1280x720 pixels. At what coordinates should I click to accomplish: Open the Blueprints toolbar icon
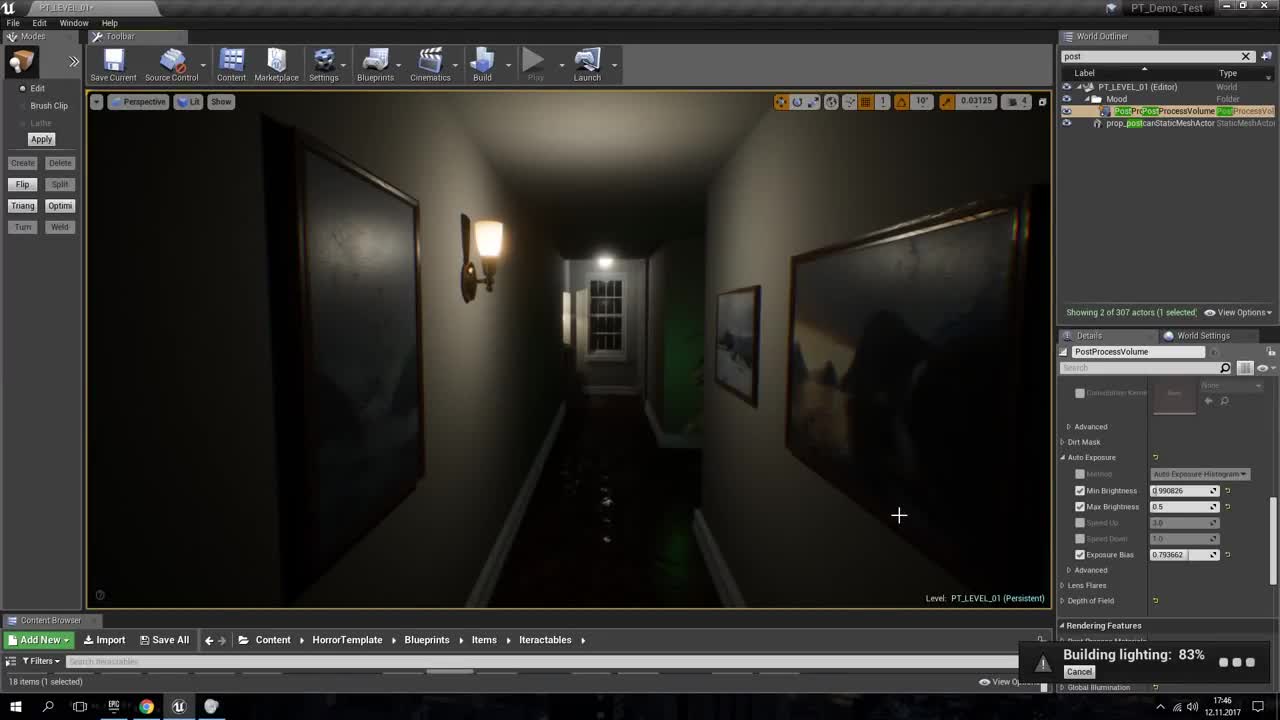pyautogui.click(x=375, y=65)
